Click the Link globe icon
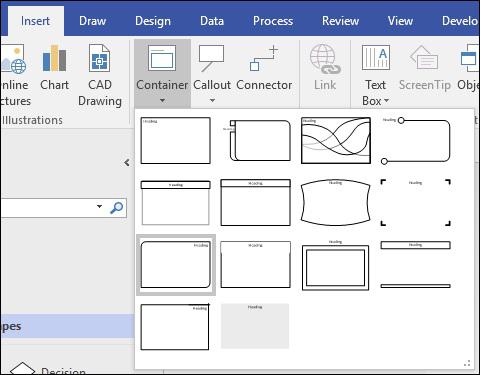The width and height of the screenshot is (480, 375). click(325, 59)
